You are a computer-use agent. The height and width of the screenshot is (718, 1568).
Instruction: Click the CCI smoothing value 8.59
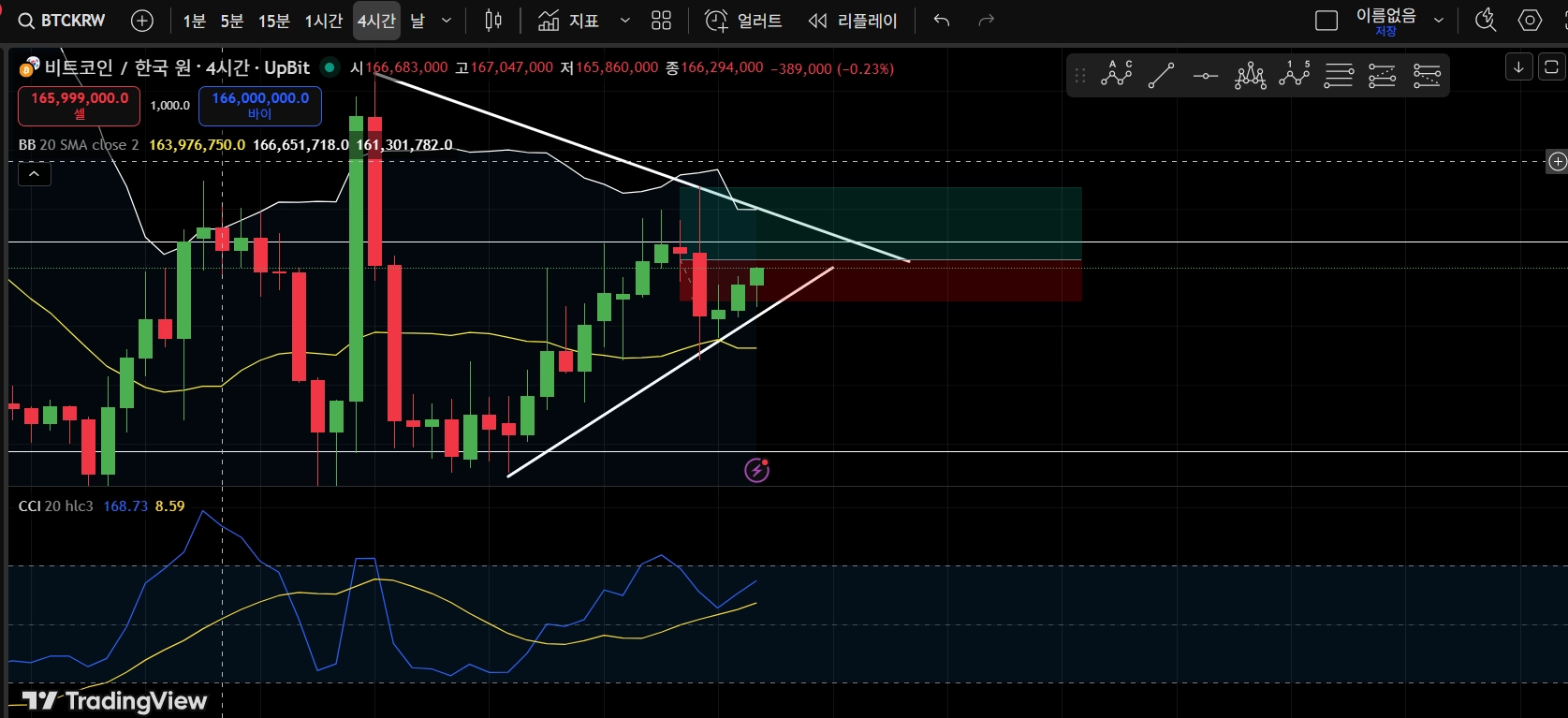click(170, 506)
